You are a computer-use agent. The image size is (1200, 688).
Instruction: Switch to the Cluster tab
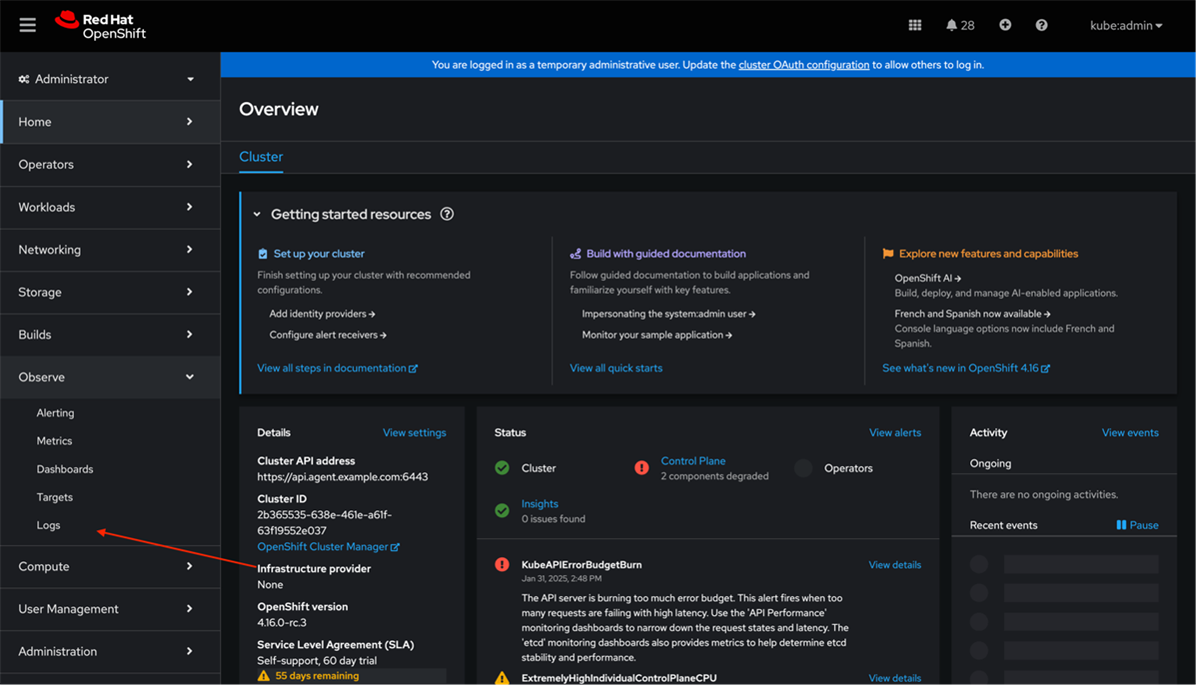click(260, 157)
